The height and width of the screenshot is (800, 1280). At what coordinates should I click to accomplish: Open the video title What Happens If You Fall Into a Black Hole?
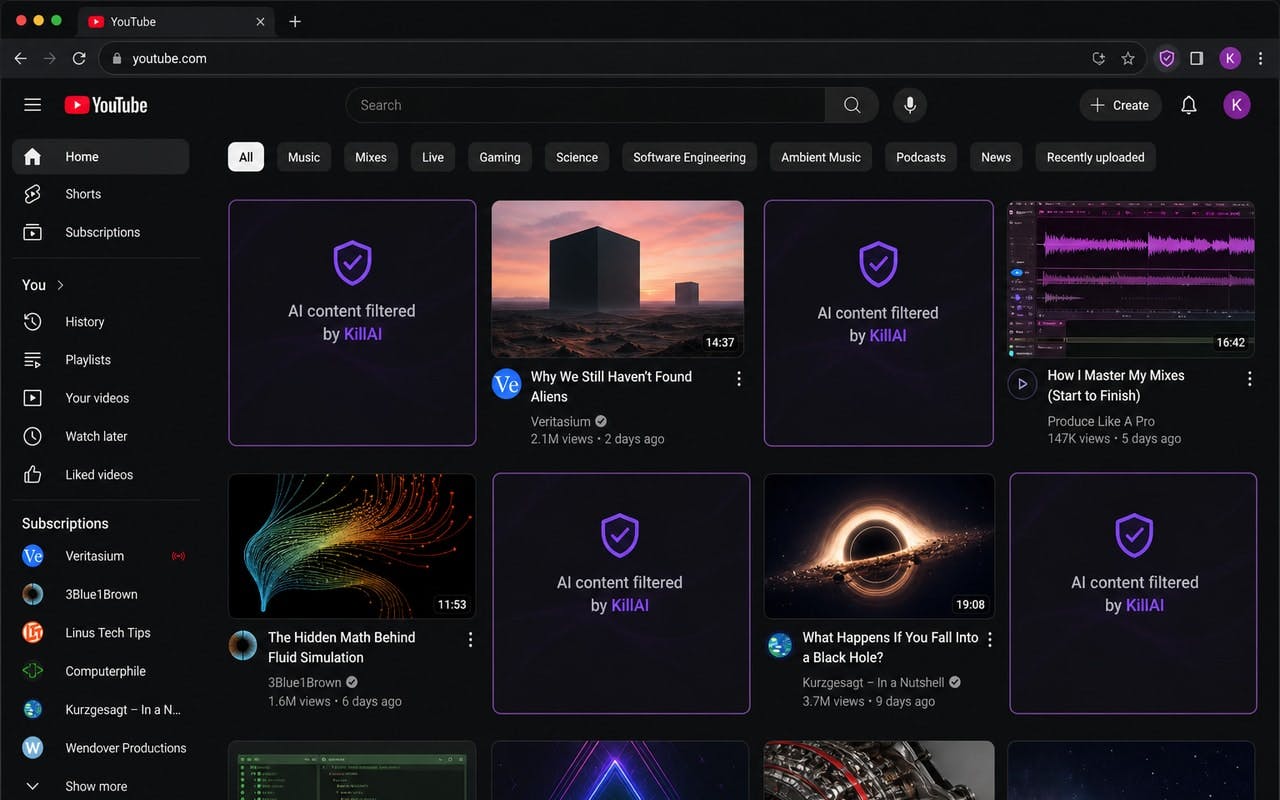click(890, 647)
